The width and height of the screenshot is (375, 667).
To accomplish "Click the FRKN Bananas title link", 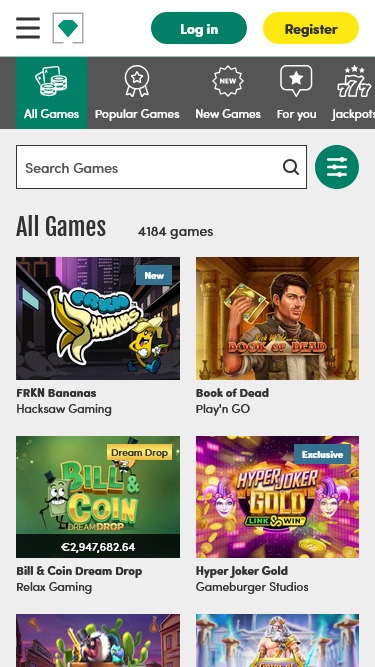I will pyautogui.click(x=56, y=393).
